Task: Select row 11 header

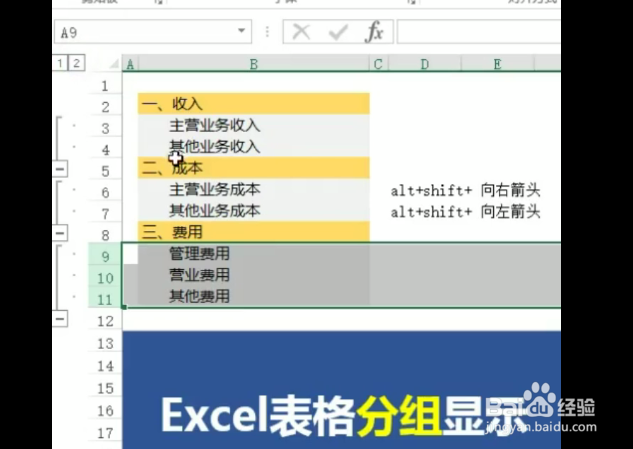Action: click(105, 299)
